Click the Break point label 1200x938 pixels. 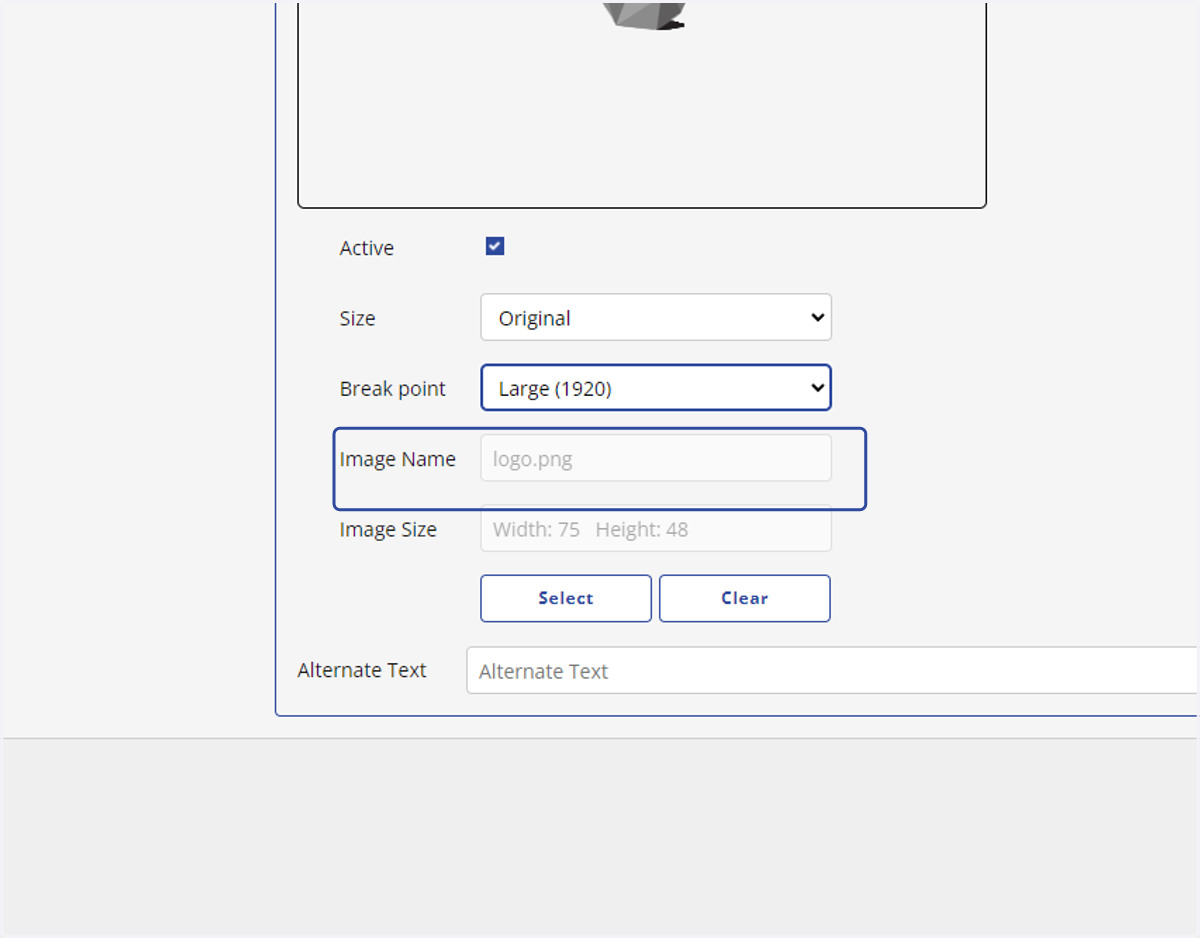click(x=393, y=389)
